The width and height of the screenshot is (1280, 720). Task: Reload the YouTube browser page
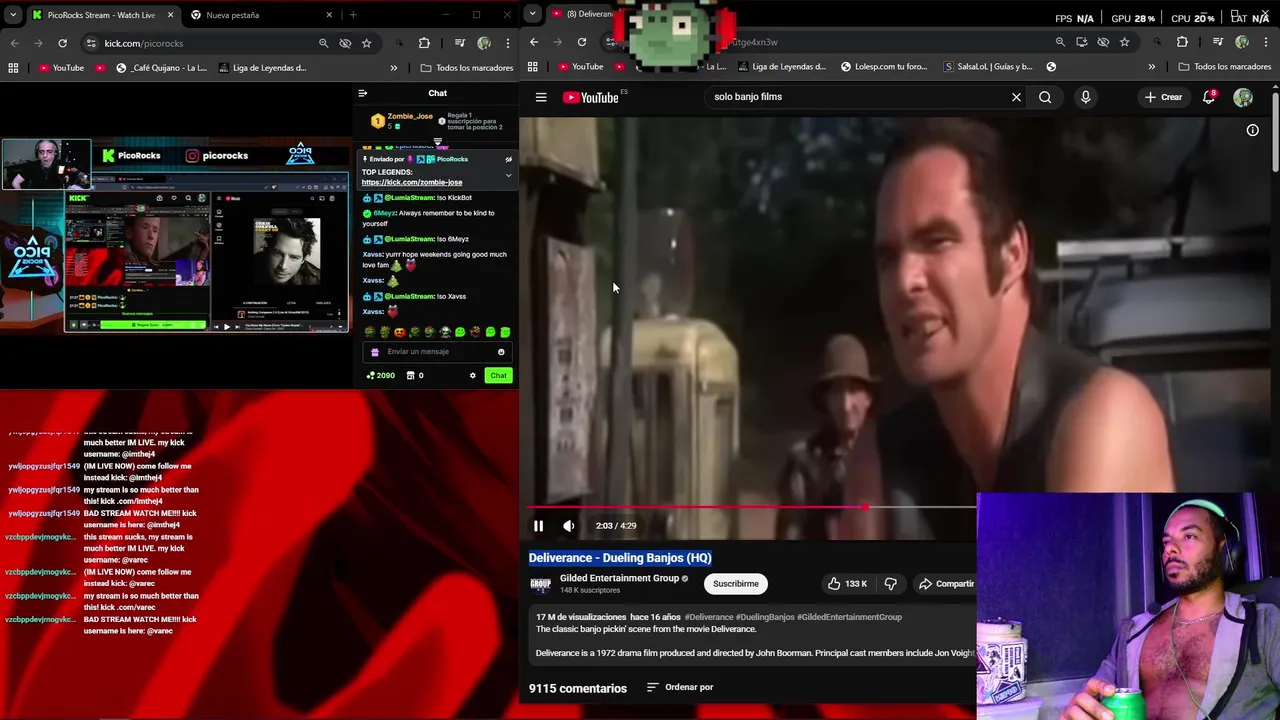[x=582, y=42]
